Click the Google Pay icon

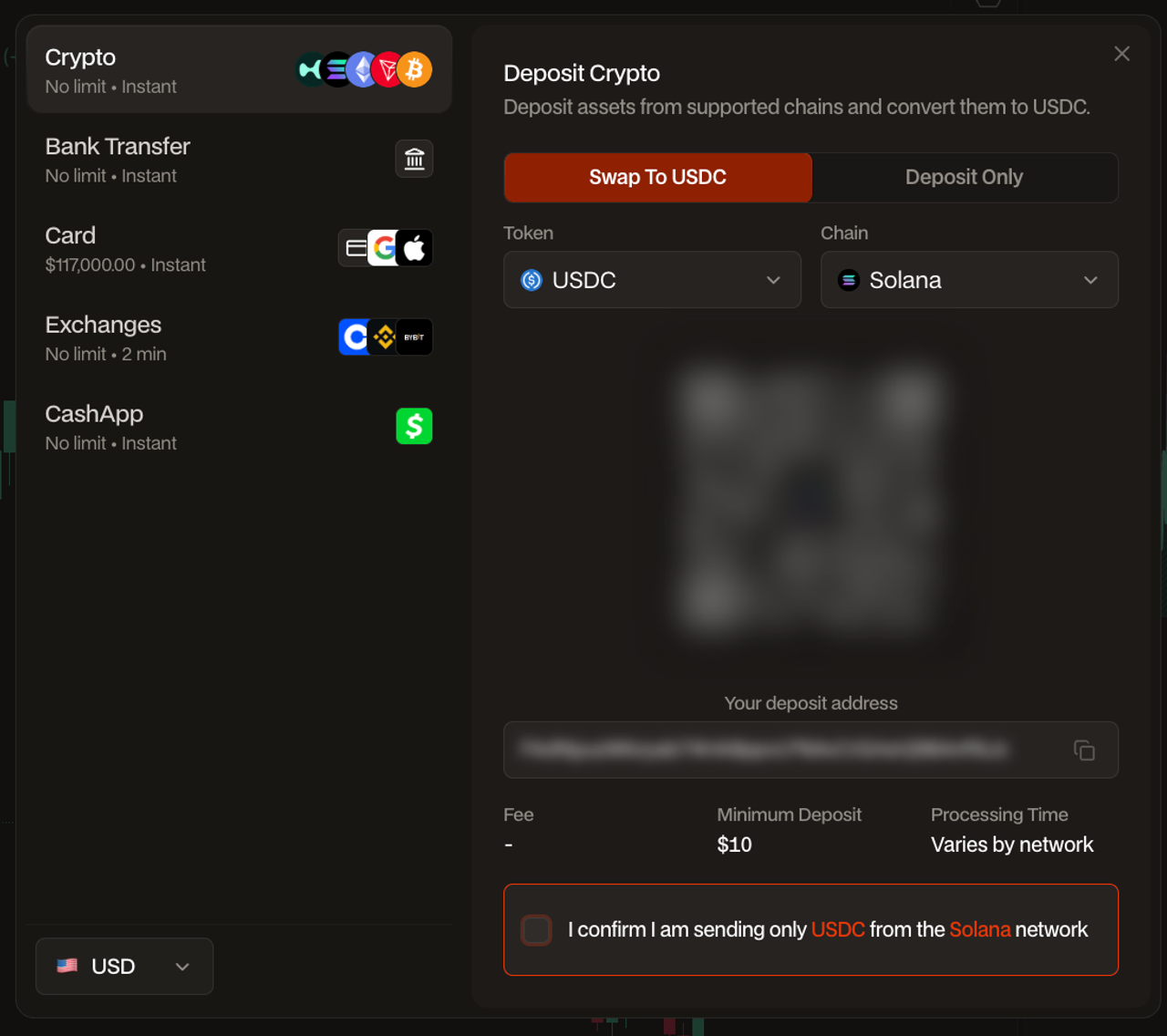pyautogui.click(x=384, y=248)
